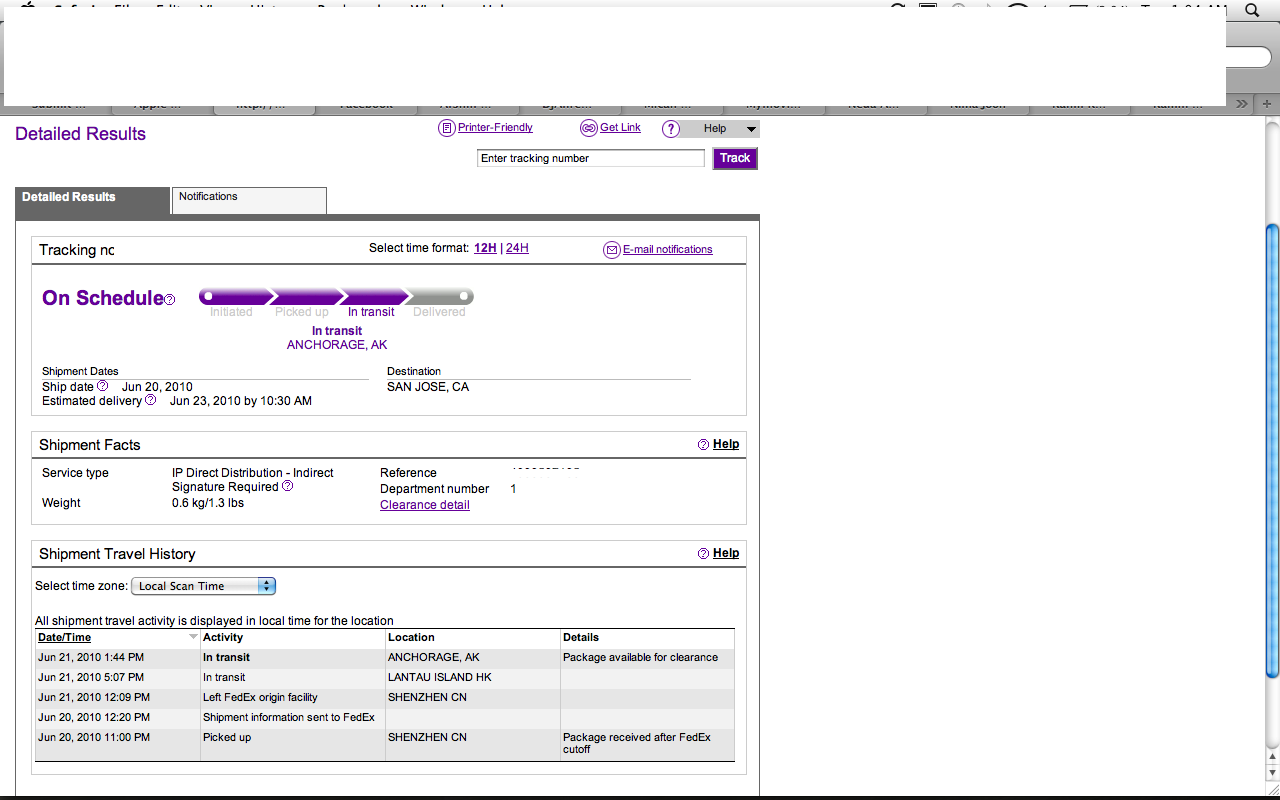Click the purple Track button

735,158
